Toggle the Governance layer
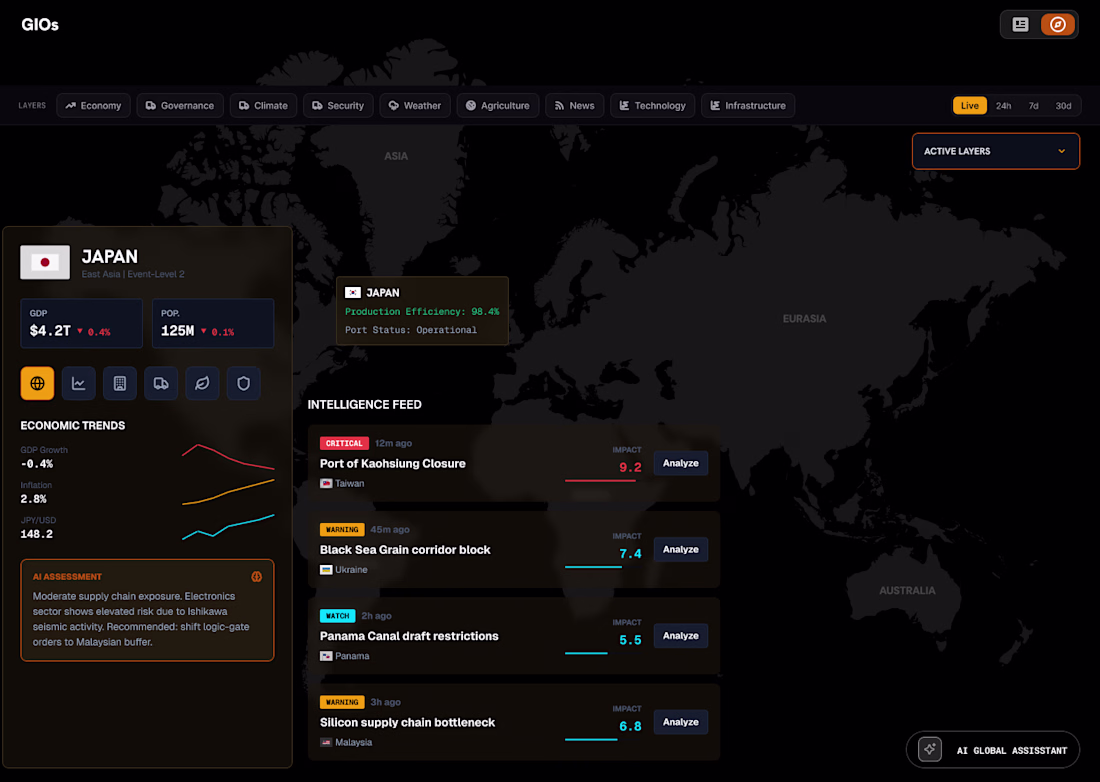Screen dimensions: 1100x782 pos(180,105)
